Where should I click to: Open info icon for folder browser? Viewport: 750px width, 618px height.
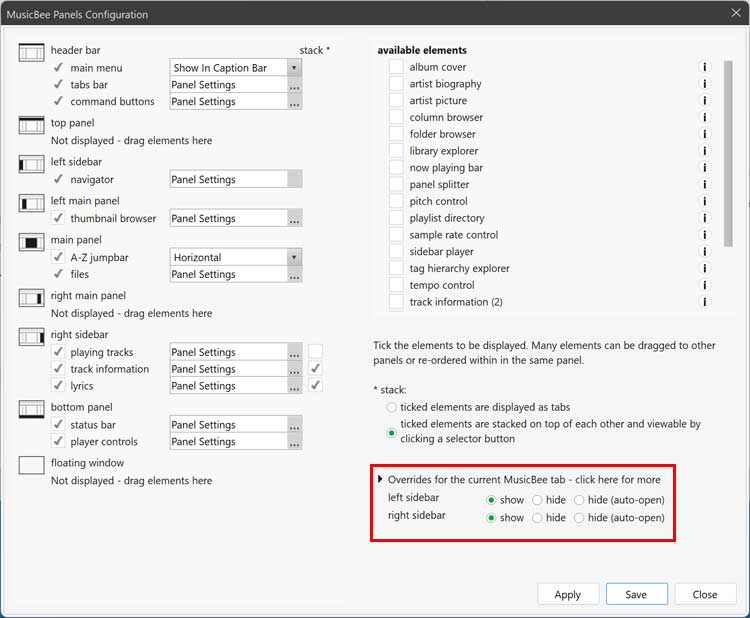coord(705,134)
